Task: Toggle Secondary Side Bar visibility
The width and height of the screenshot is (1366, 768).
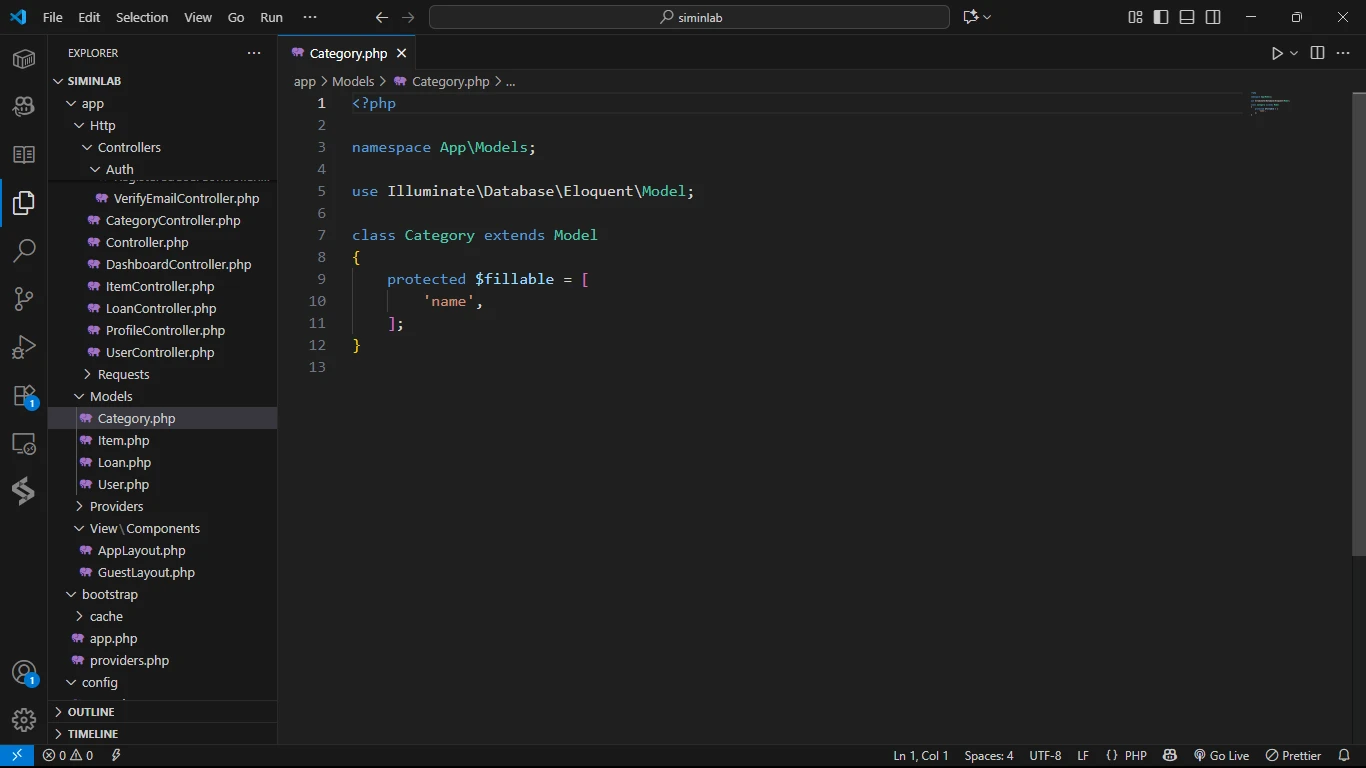Action: [1213, 17]
